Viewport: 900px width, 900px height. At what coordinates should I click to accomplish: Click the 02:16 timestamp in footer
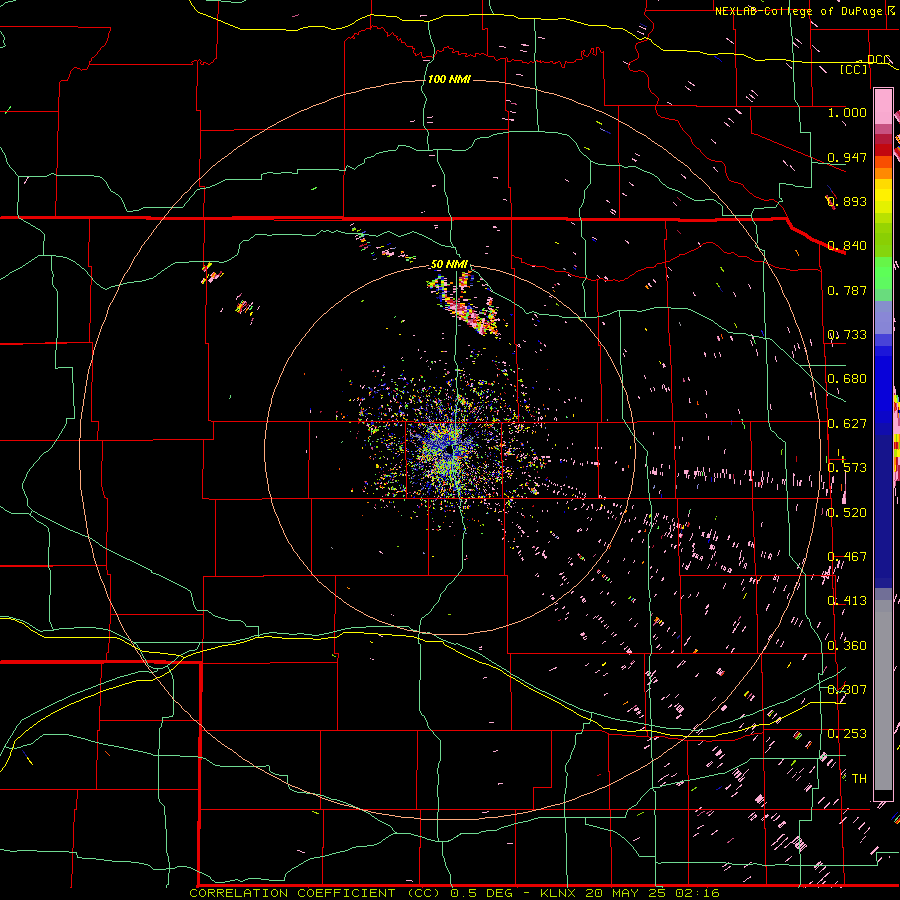point(698,893)
